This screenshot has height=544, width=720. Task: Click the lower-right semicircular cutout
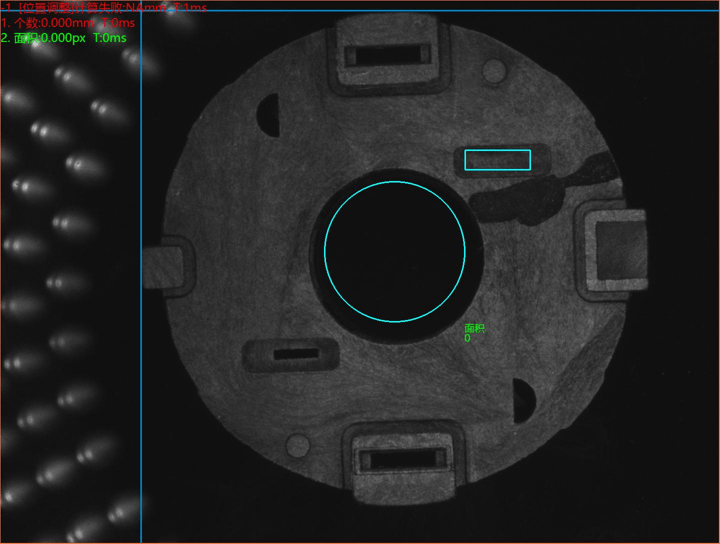(x=524, y=400)
